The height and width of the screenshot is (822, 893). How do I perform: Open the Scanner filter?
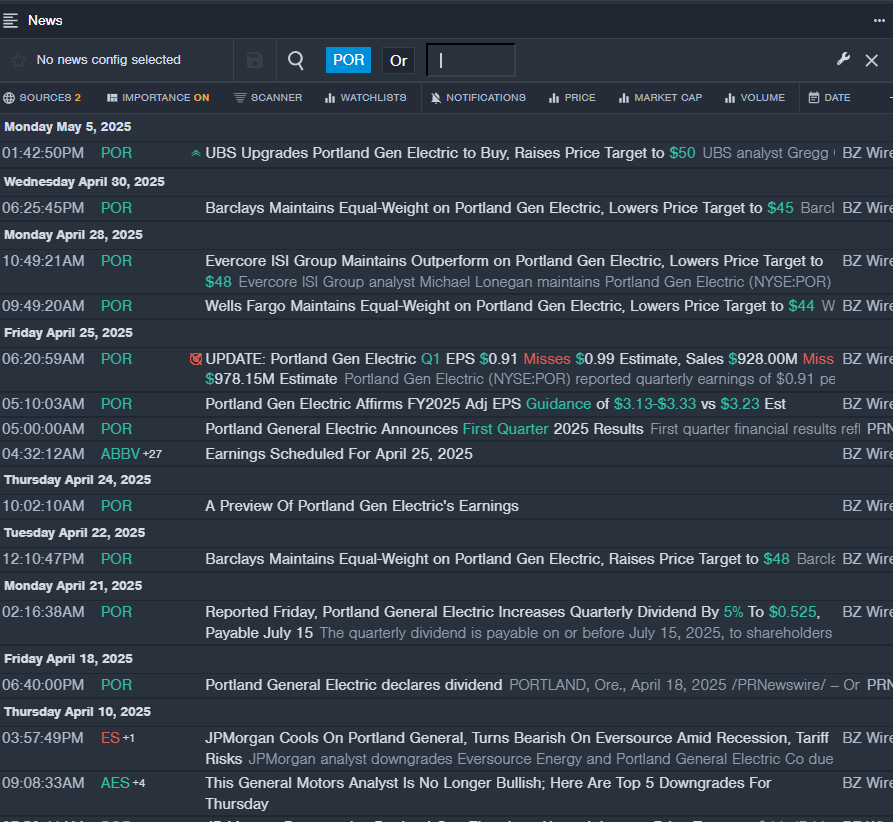pos(268,98)
